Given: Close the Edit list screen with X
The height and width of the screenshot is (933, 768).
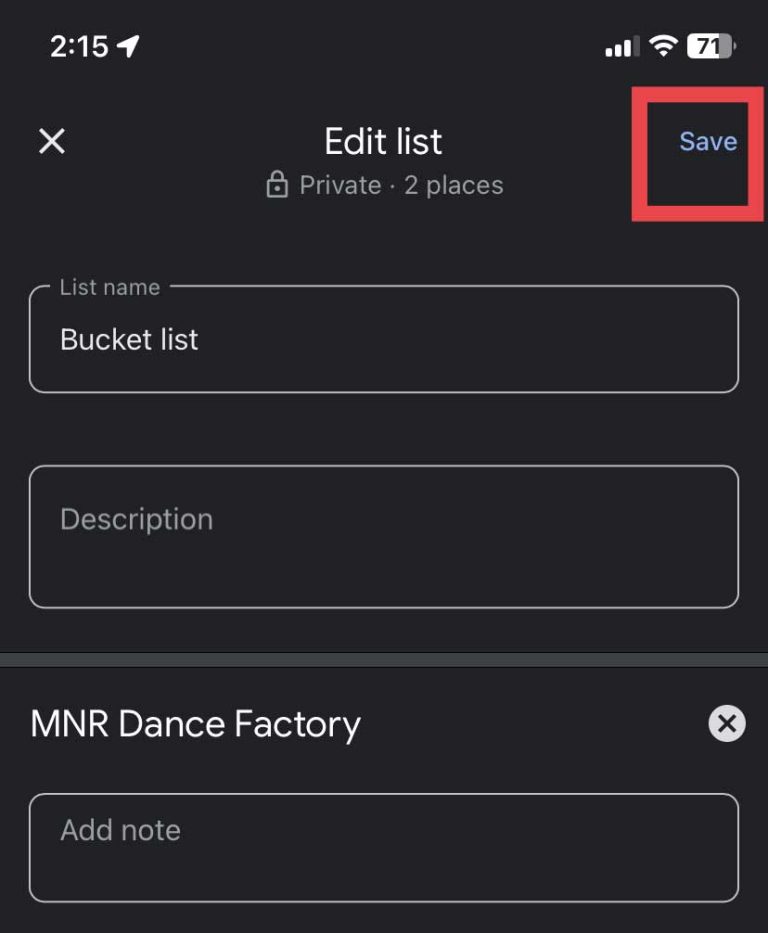Looking at the screenshot, I should (52, 142).
